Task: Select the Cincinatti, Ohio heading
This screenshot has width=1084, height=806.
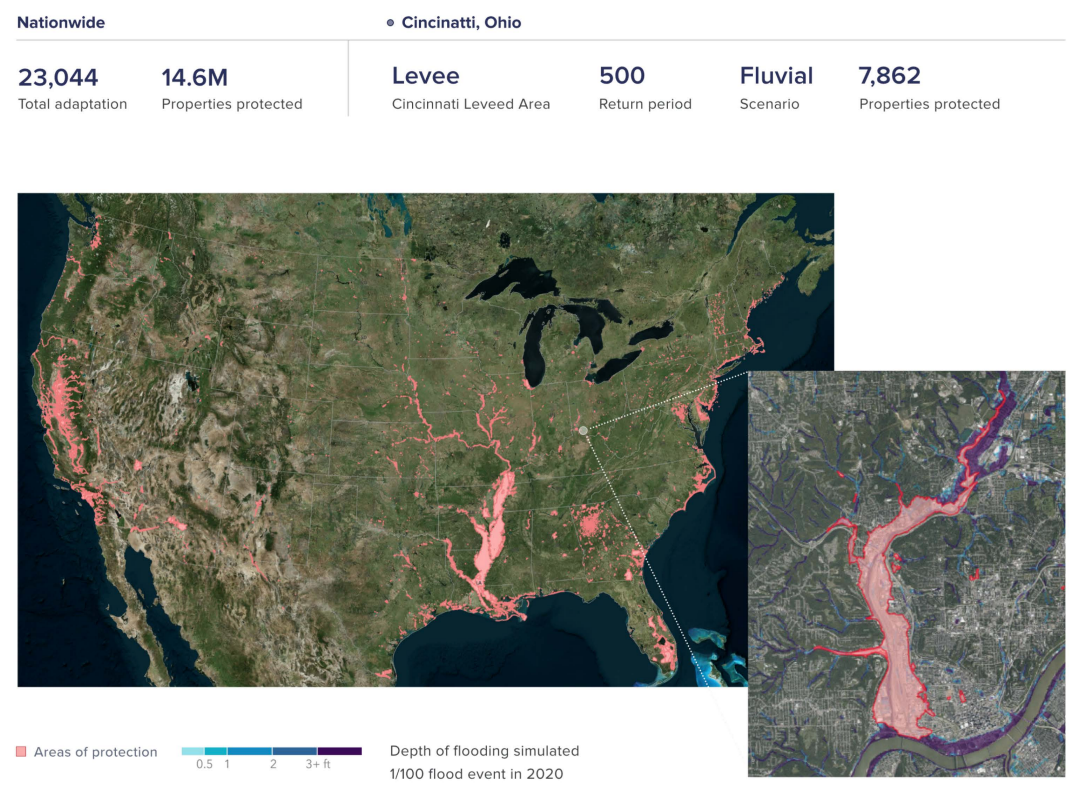Action: point(461,22)
